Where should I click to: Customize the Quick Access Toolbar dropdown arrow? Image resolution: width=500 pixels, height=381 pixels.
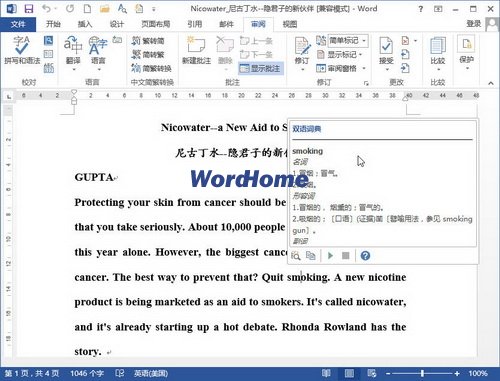[x=154, y=9]
